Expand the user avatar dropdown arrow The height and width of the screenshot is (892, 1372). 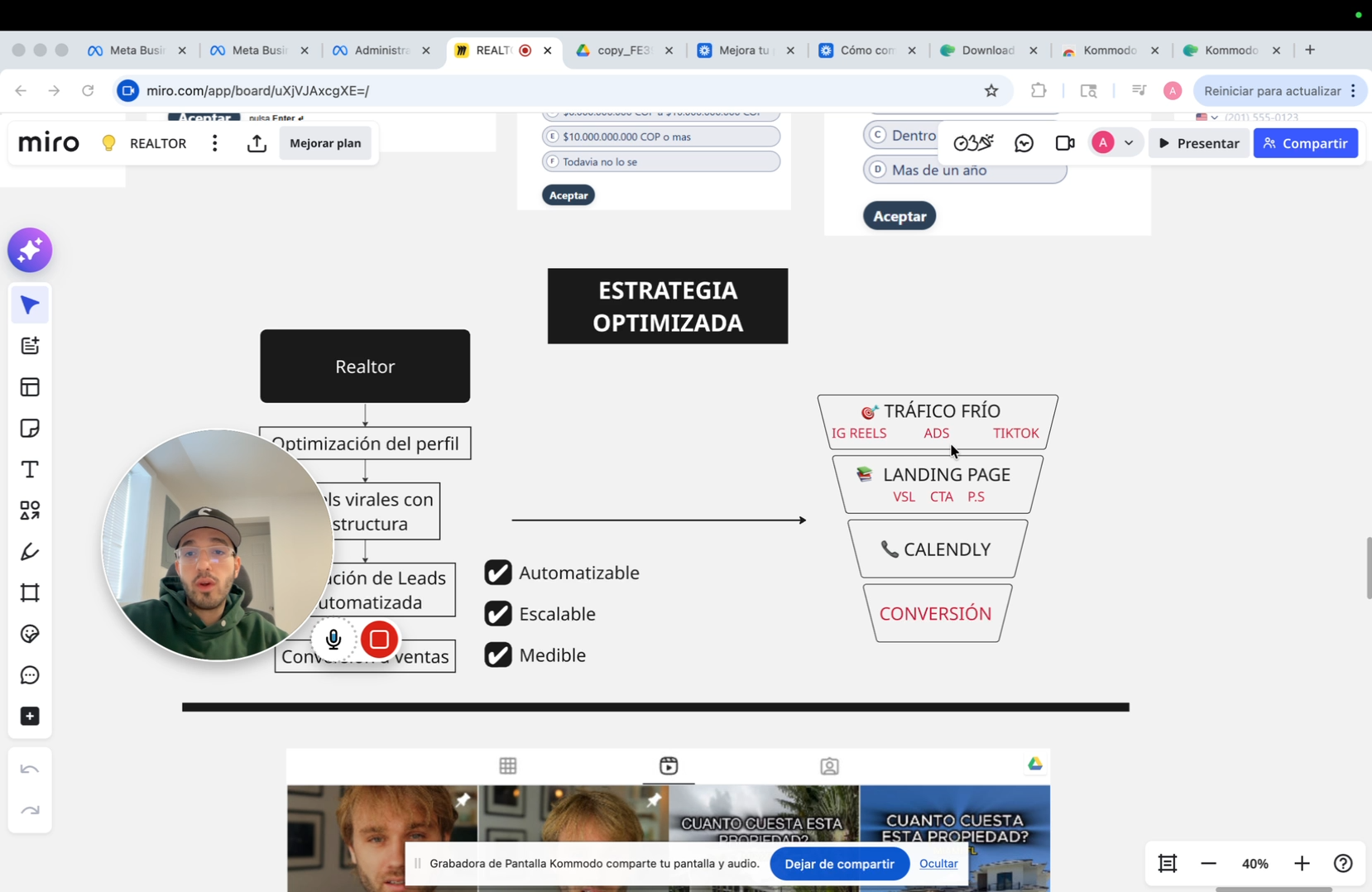click(1129, 143)
